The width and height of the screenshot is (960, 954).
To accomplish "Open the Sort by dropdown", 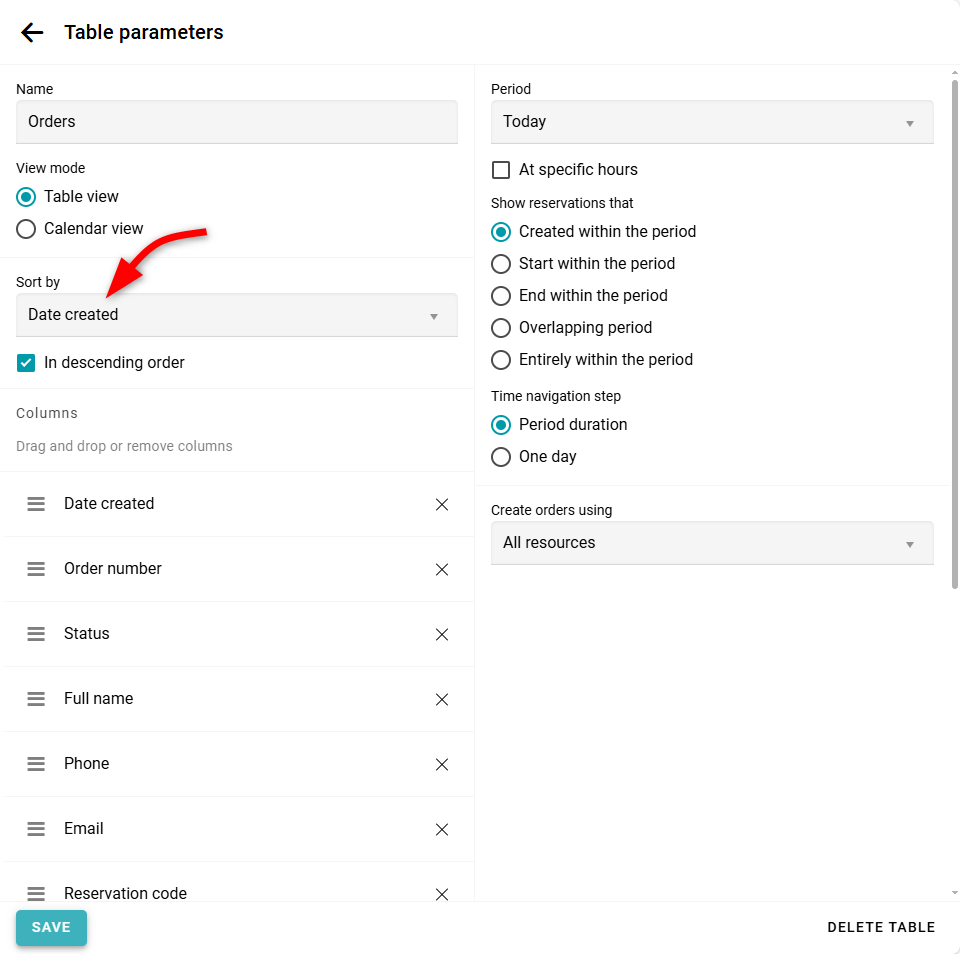I will (237, 315).
